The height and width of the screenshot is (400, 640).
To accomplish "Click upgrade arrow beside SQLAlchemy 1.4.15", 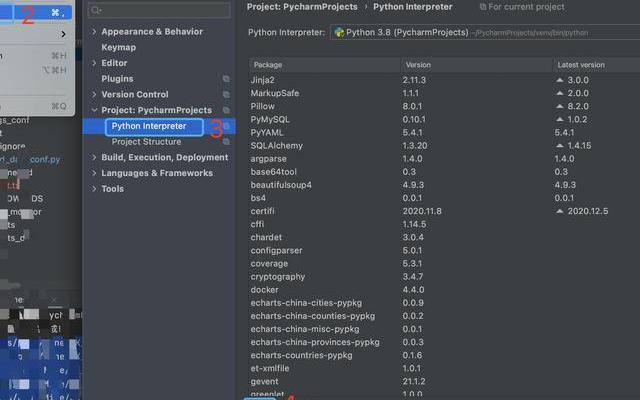I will coord(560,145).
